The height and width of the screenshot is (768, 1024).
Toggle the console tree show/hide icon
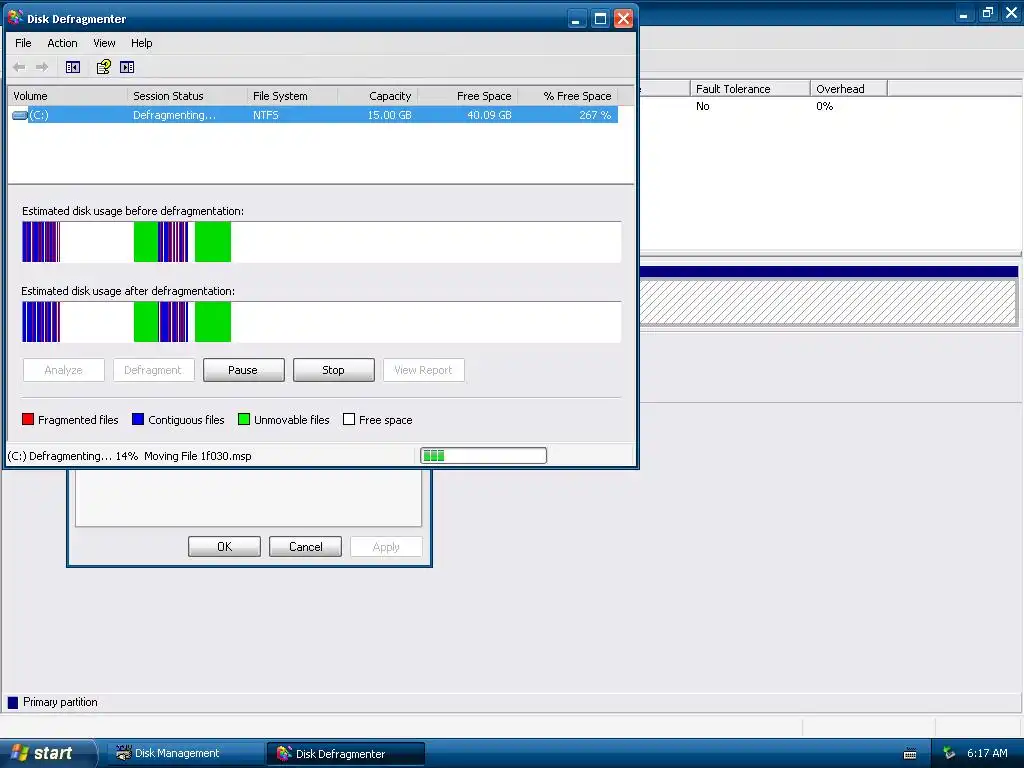[x=72, y=67]
